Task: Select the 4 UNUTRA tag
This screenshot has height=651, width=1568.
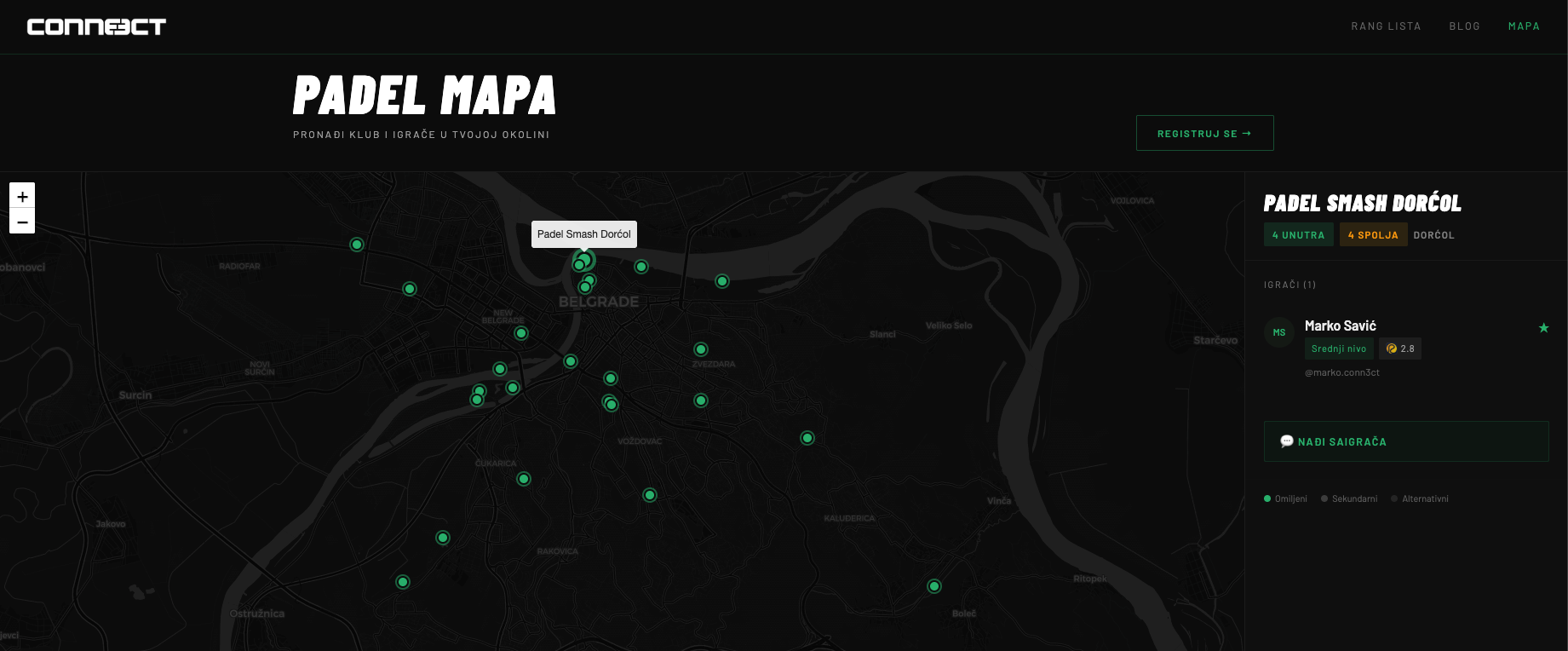Action: click(1298, 235)
